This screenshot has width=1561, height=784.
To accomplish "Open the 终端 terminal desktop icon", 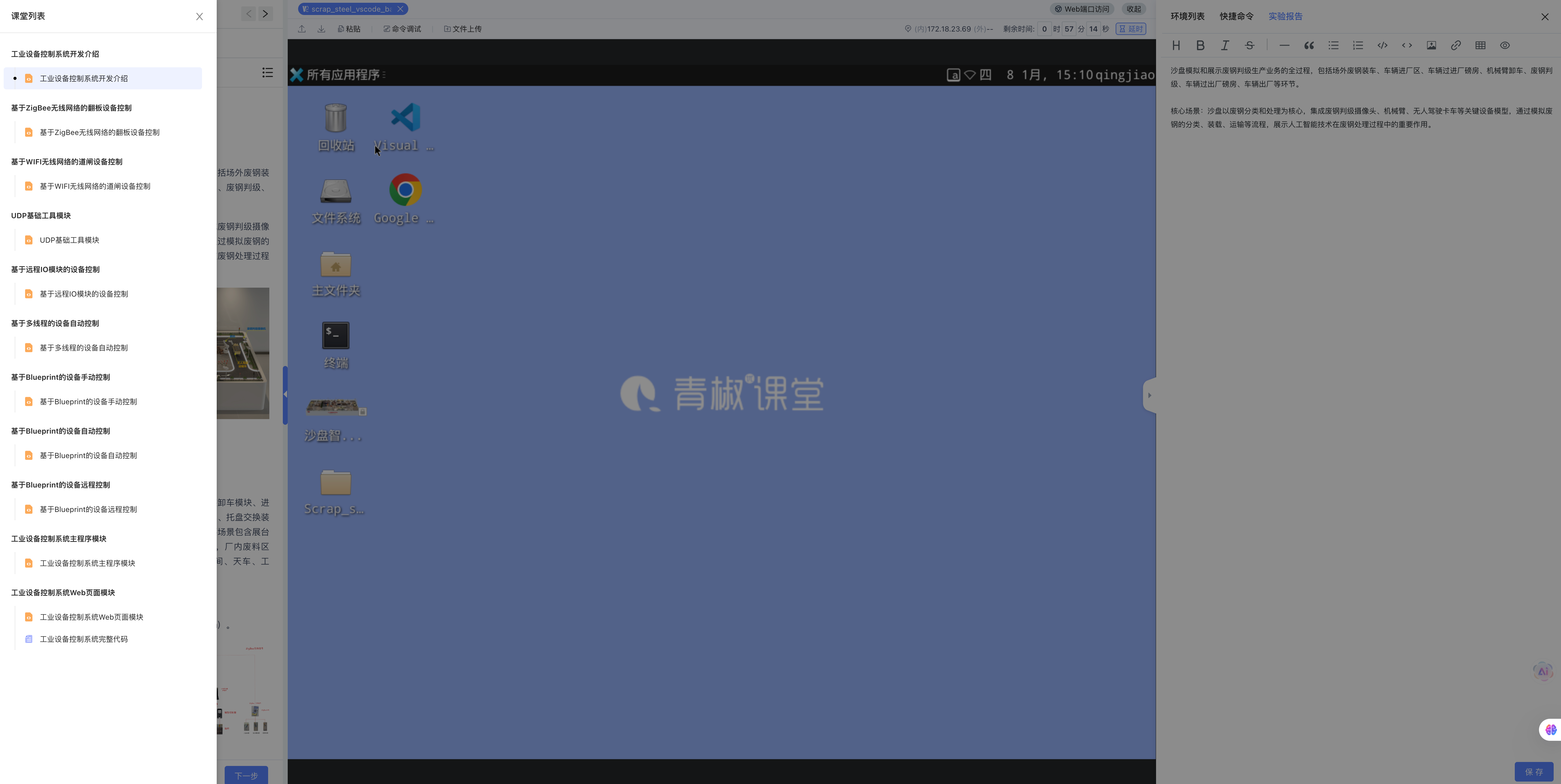I will 336,336.
